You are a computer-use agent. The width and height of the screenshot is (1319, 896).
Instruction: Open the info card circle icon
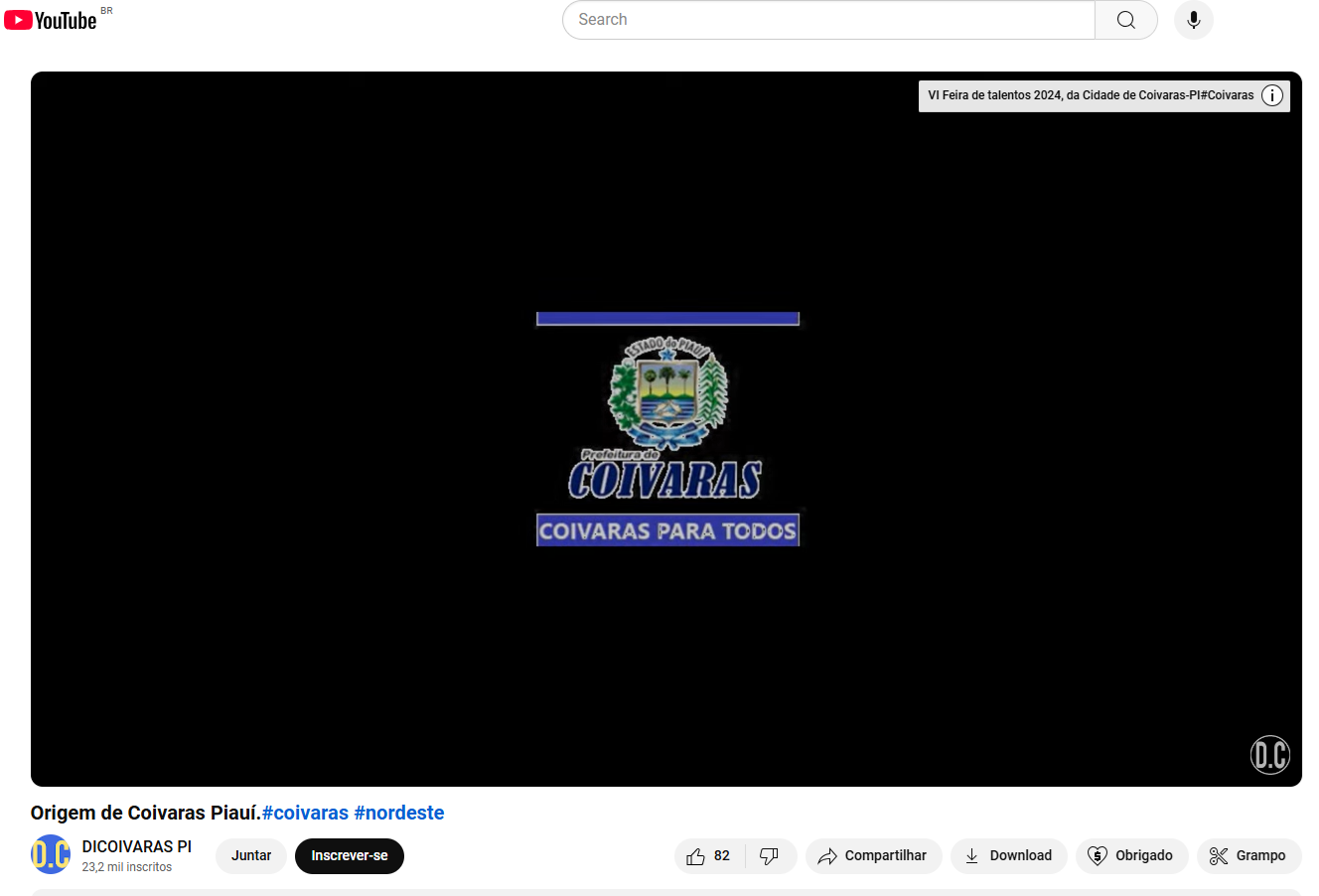click(x=1271, y=95)
